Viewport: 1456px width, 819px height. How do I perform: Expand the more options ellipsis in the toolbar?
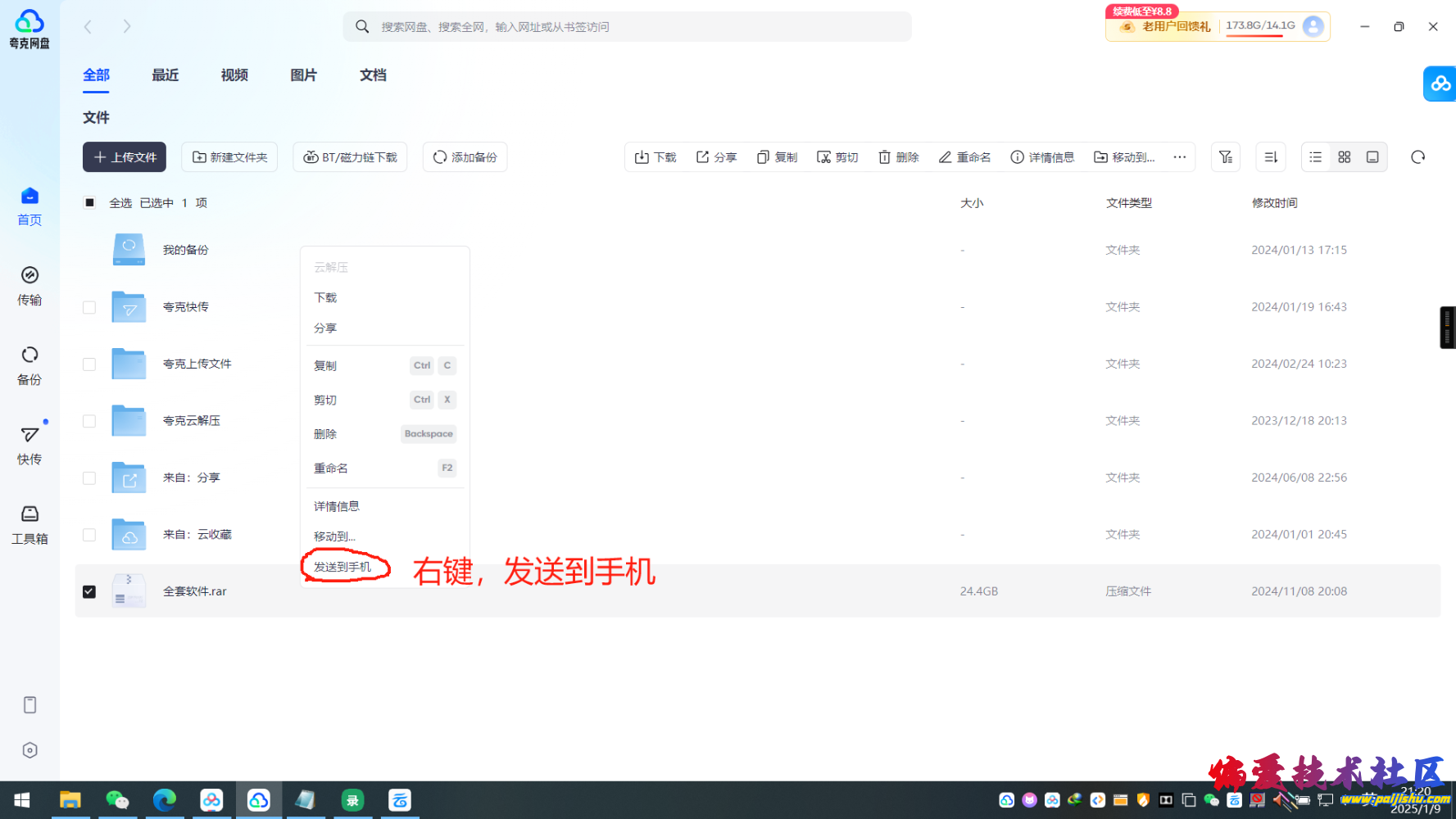1179,157
